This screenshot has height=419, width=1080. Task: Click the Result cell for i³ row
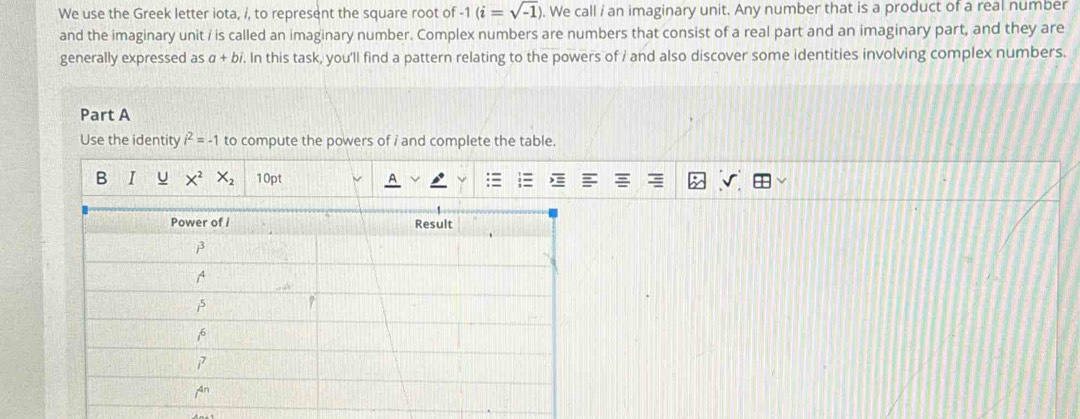click(435, 249)
